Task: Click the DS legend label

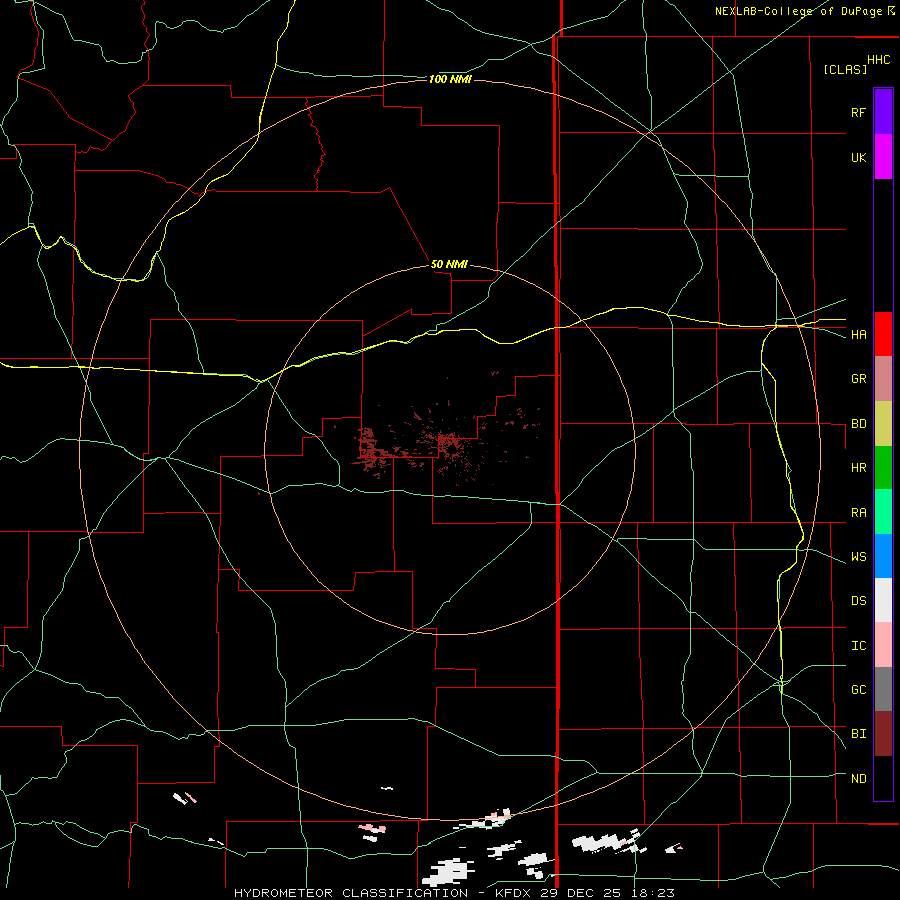Action: coord(858,601)
